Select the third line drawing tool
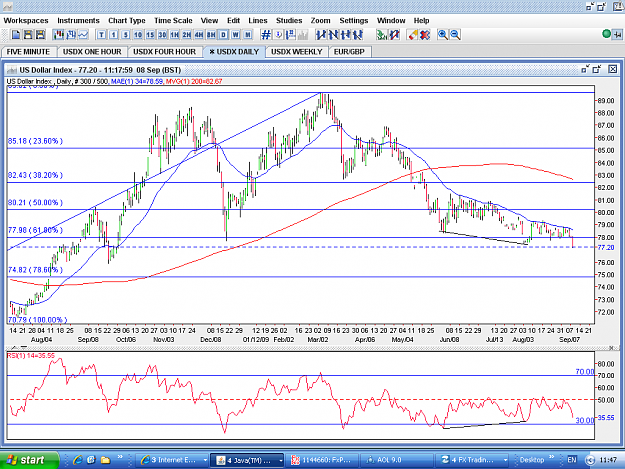The height and width of the screenshot is (469, 625). [x=346, y=35]
